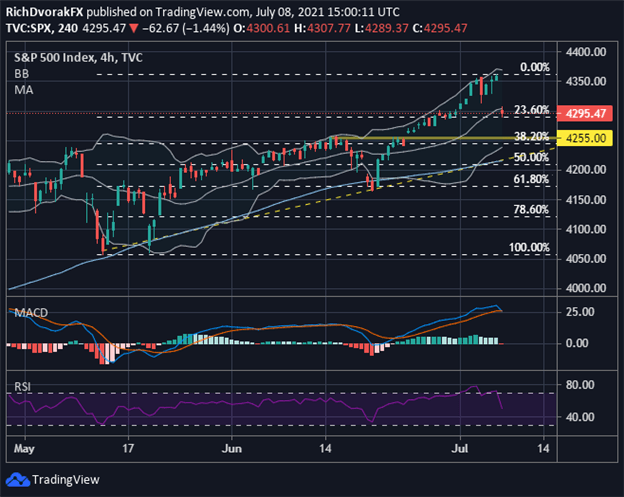
Task: Click the BB indicator label
Action: point(21,74)
